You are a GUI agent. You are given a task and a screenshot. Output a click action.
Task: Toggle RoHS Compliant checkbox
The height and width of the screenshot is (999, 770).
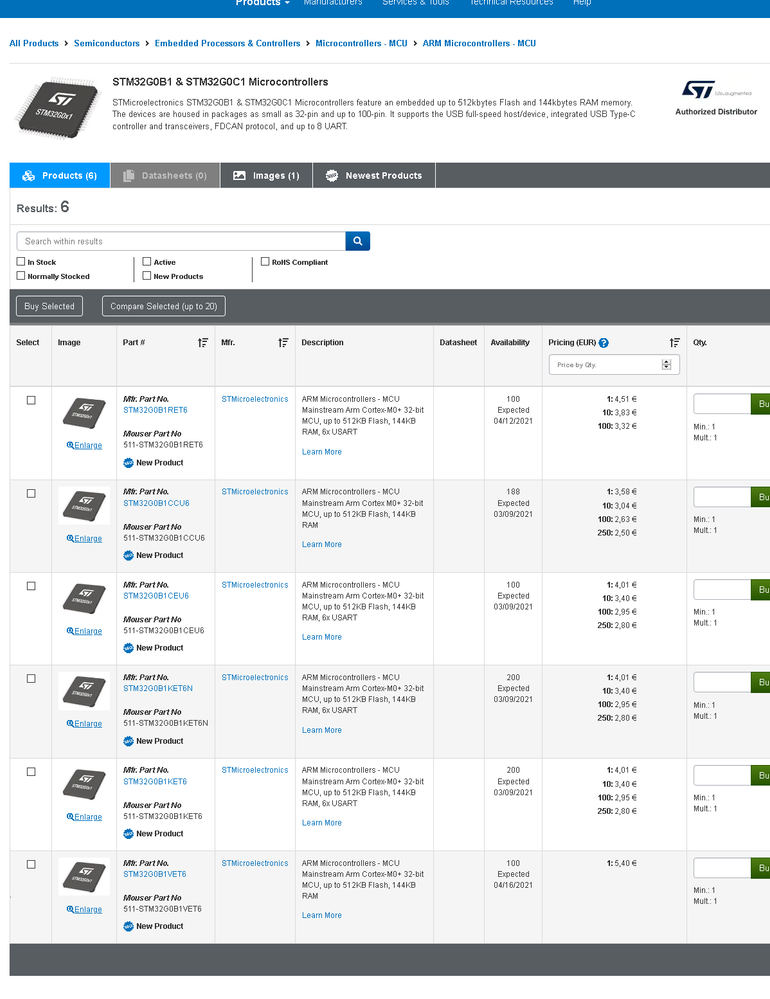[x=265, y=261]
